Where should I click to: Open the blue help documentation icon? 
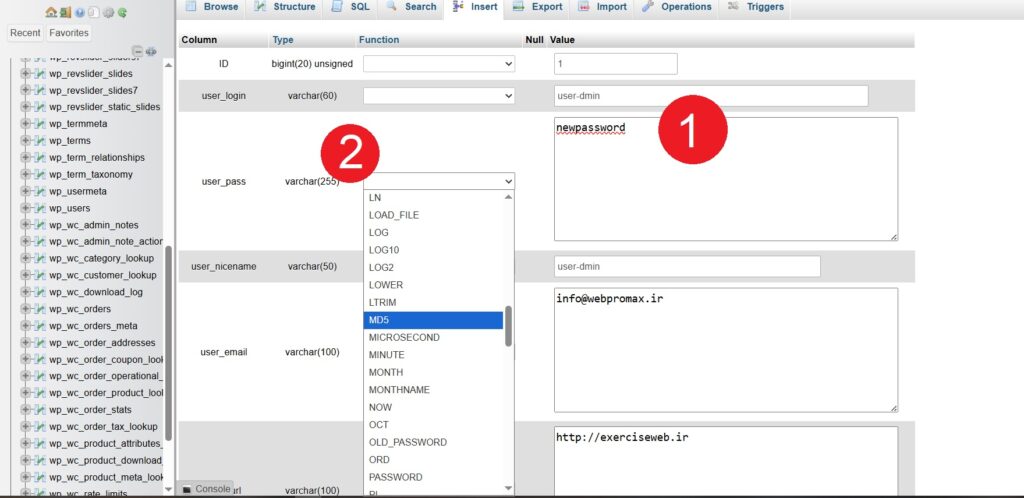[80, 12]
